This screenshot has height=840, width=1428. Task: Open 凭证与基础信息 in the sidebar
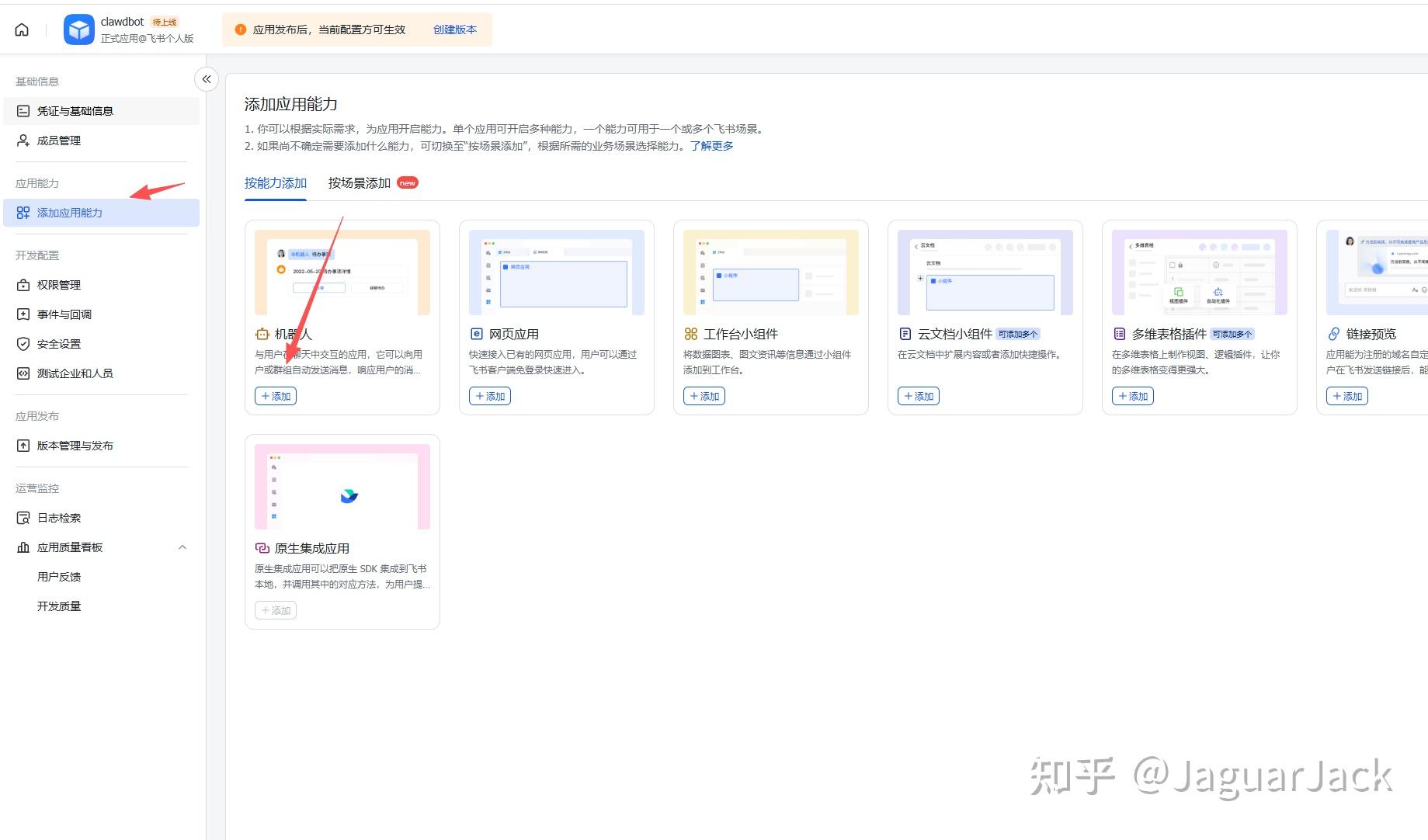coord(101,111)
